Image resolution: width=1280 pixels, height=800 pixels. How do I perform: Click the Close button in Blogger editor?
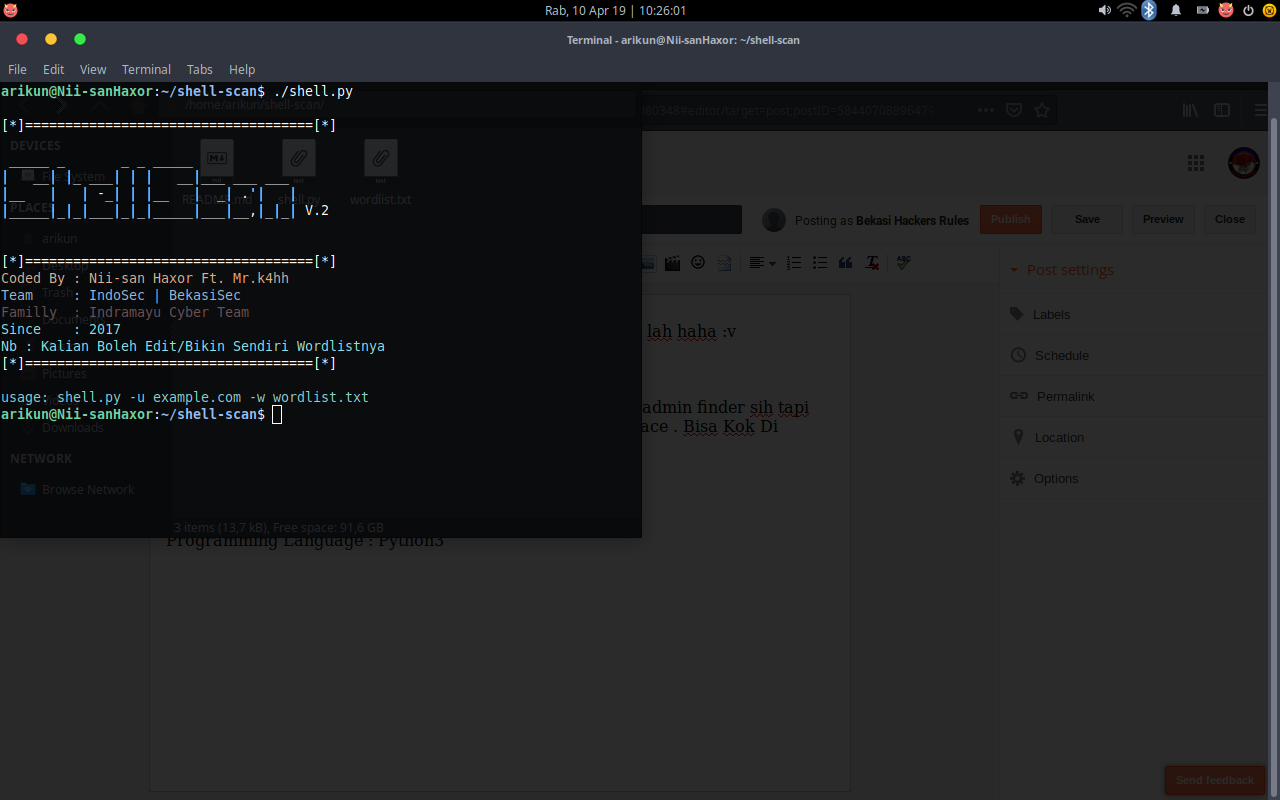click(x=1230, y=219)
